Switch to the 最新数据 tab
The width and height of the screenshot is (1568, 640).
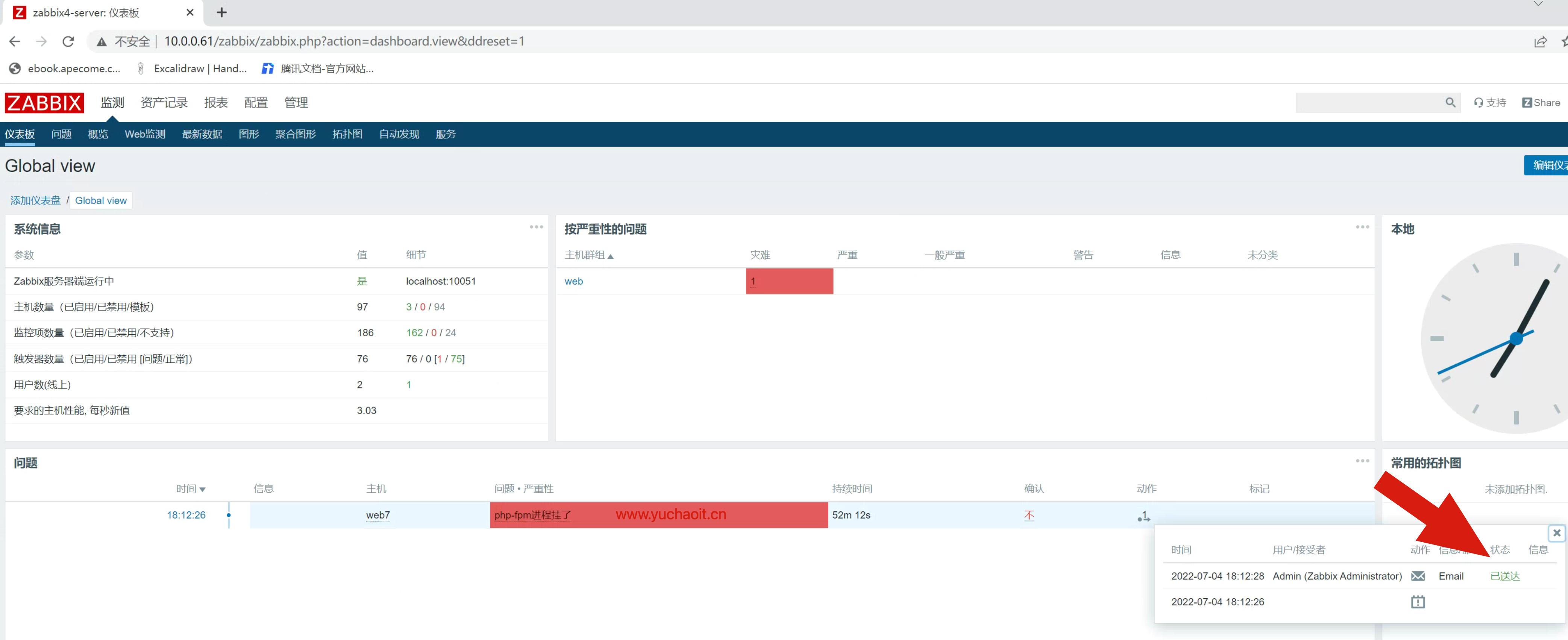[202, 134]
